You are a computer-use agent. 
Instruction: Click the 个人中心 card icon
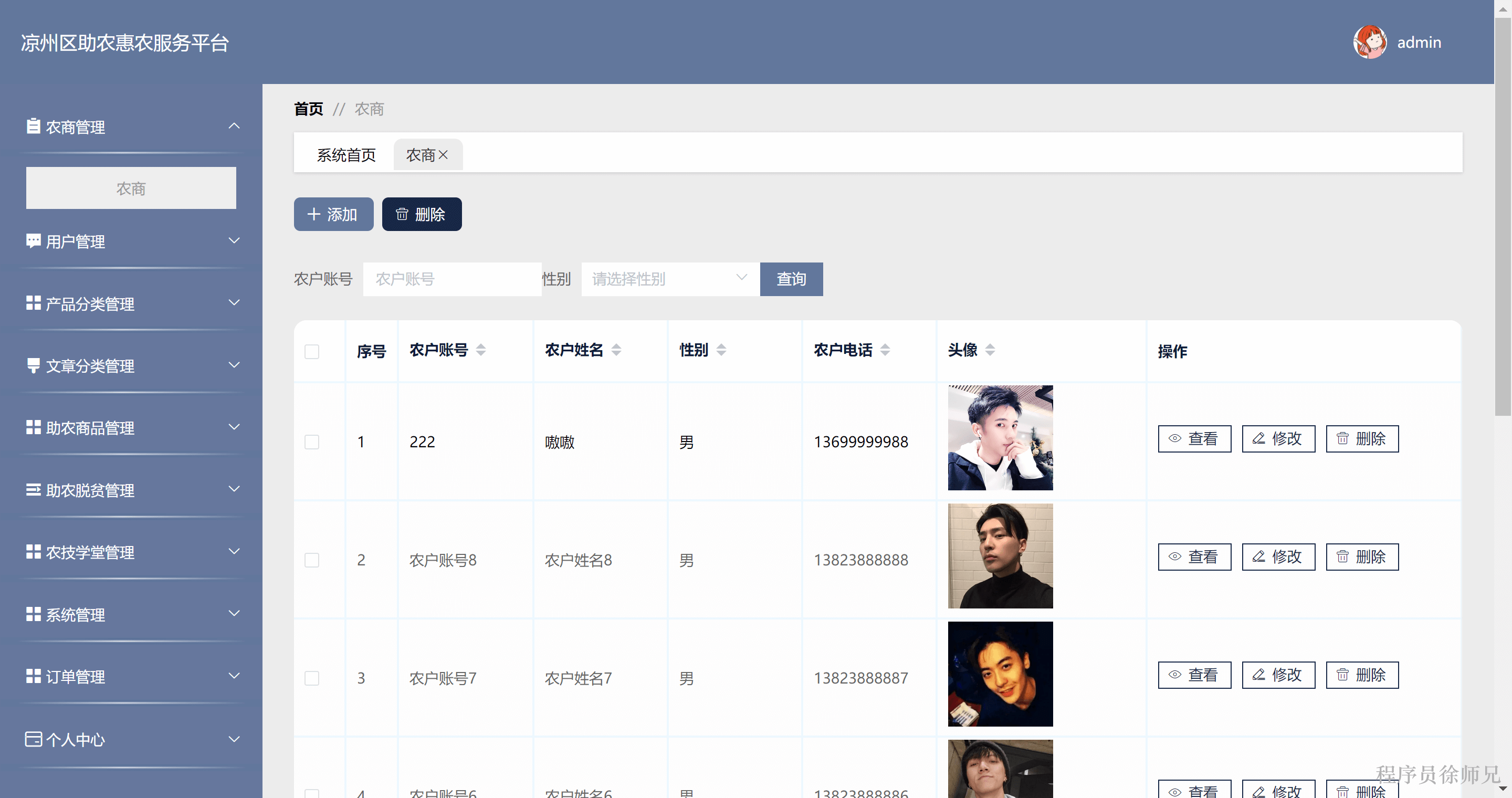click(34, 739)
